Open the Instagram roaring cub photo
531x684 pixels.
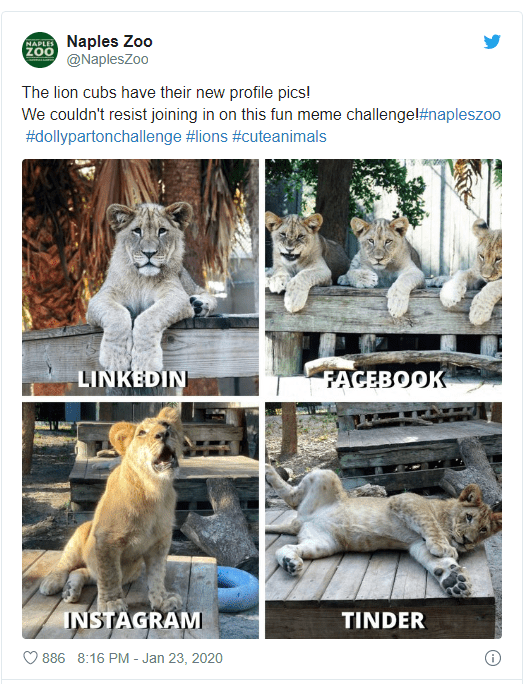click(140, 520)
